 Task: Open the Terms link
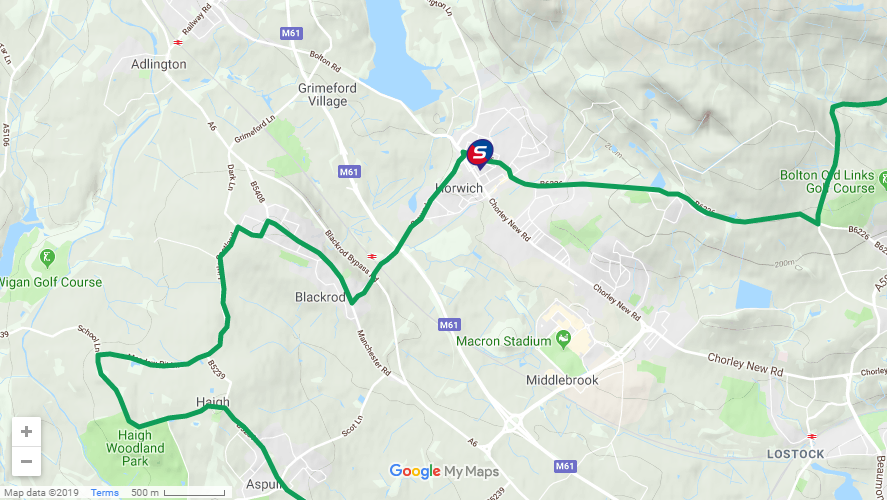point(105,493)
